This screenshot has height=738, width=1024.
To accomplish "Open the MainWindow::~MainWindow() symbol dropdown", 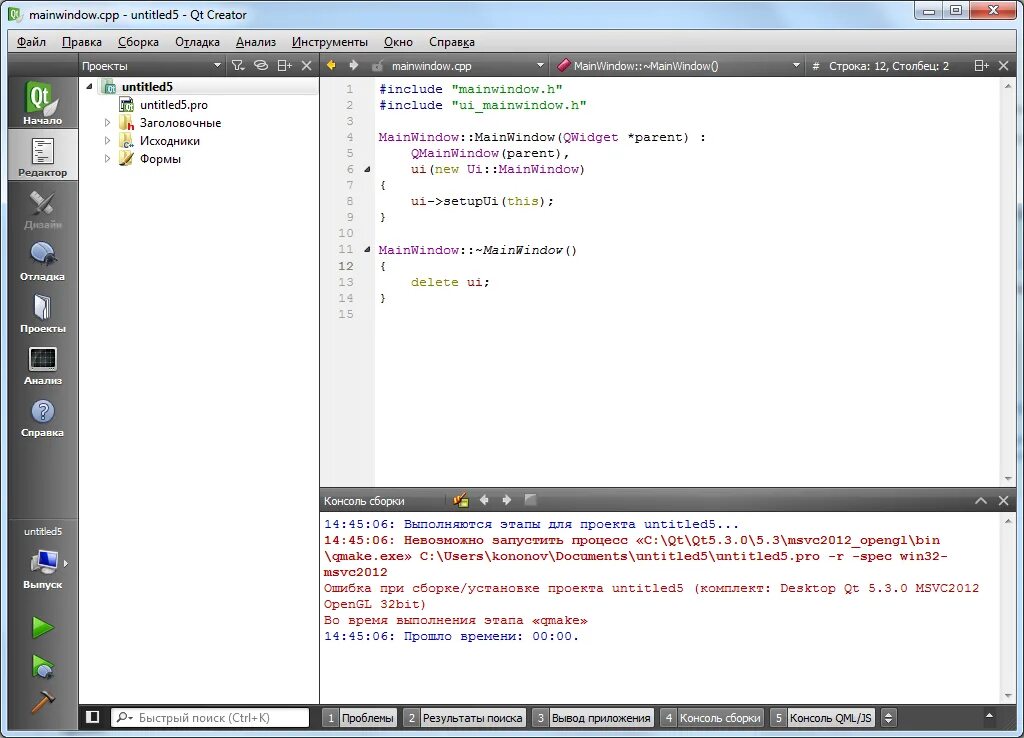I will coord(679,65).
